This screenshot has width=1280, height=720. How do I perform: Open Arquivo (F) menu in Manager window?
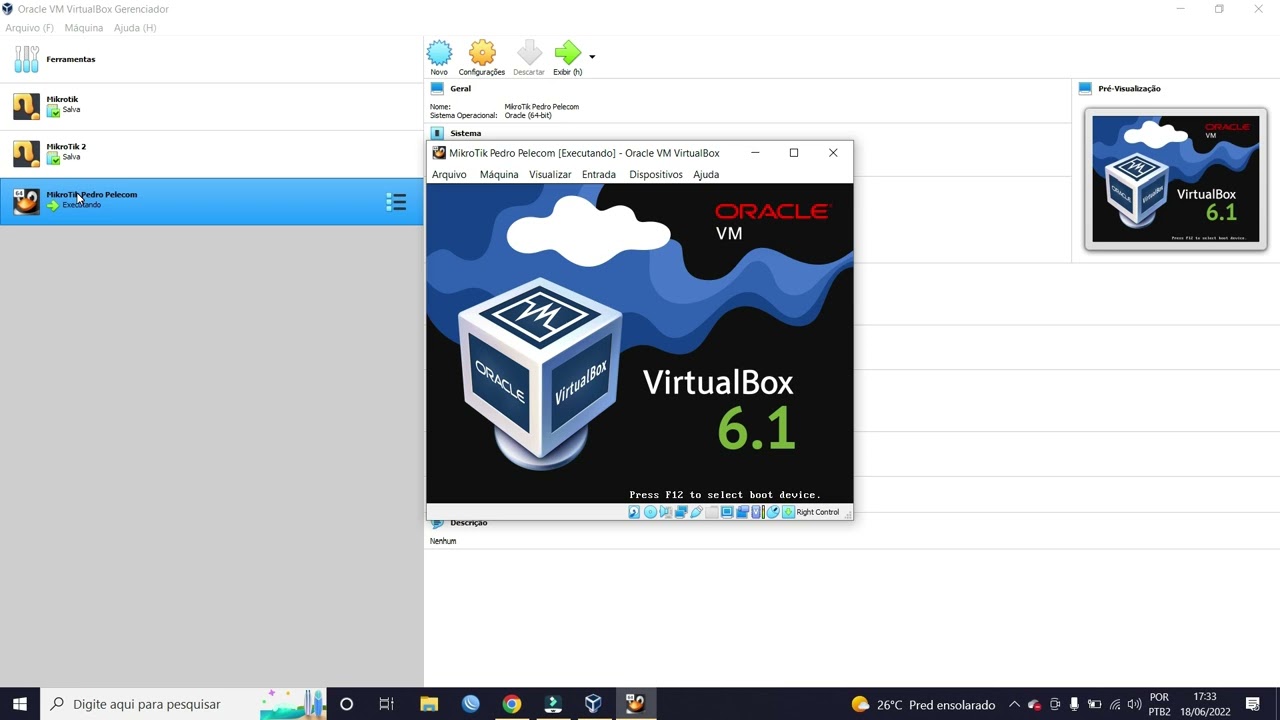[29, 28]
